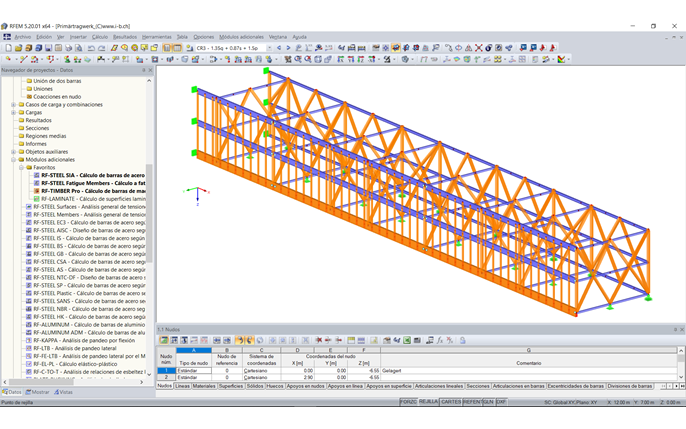The width and height of the screenshot is (686, 429).
Task: Toggle REJILLA grid status button
Action: 428,401
